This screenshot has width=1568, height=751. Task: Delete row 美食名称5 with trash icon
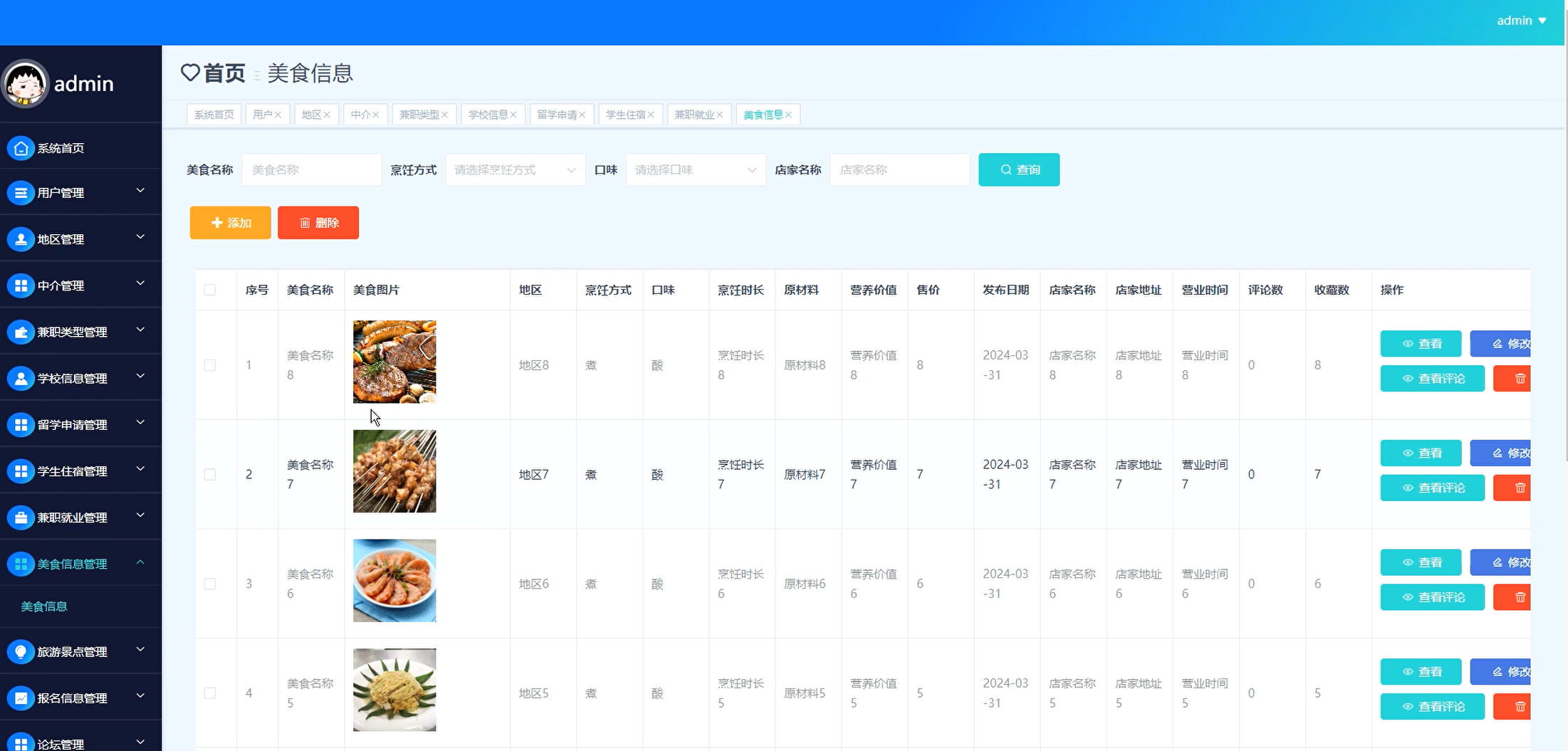(1512, 706)
